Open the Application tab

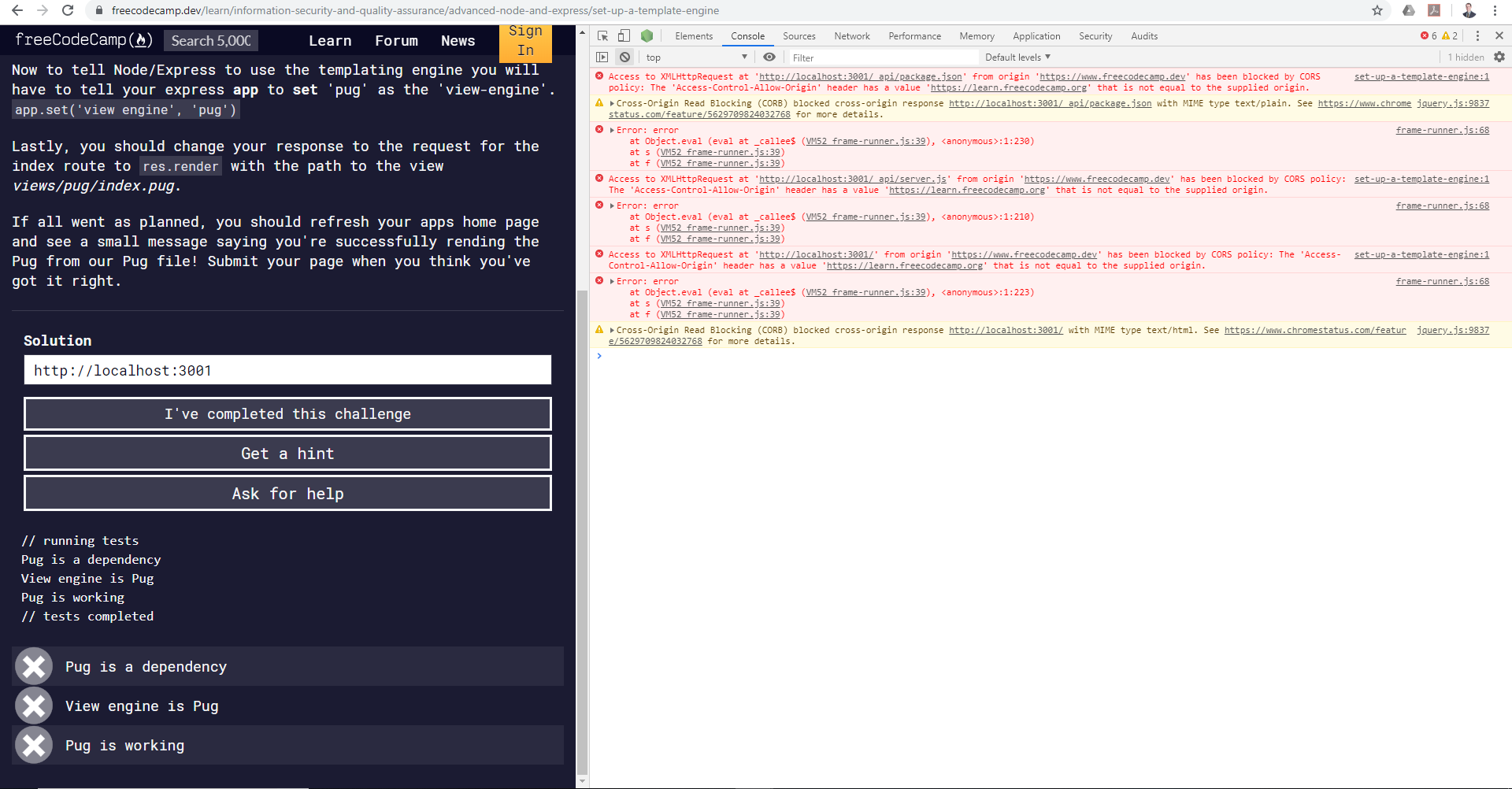1036,35
